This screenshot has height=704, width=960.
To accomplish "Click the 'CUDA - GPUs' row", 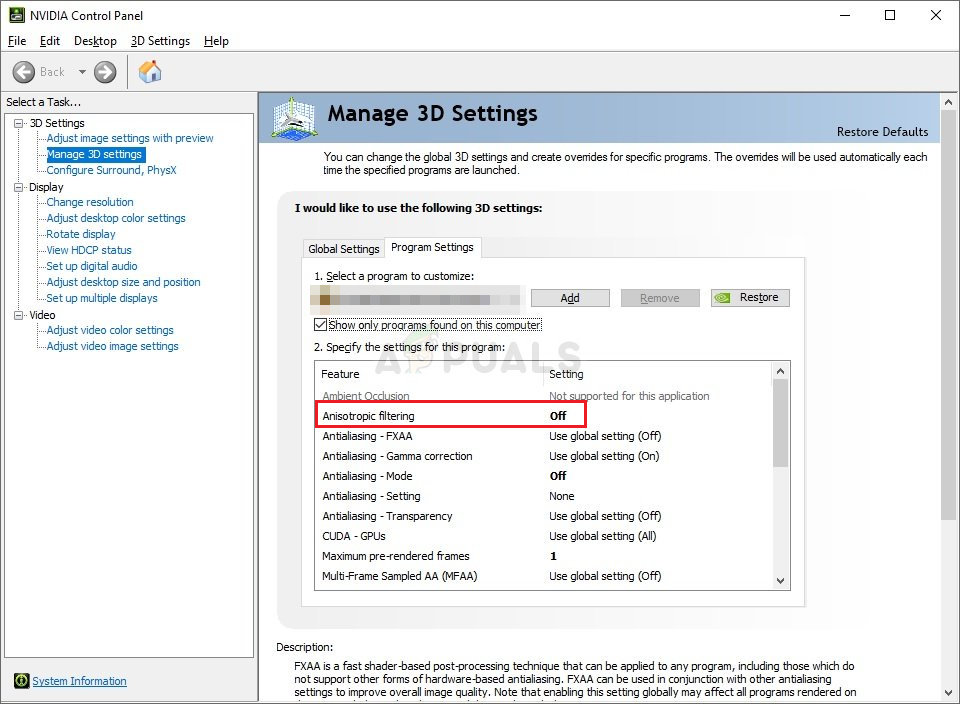I will tap(544, 536).
